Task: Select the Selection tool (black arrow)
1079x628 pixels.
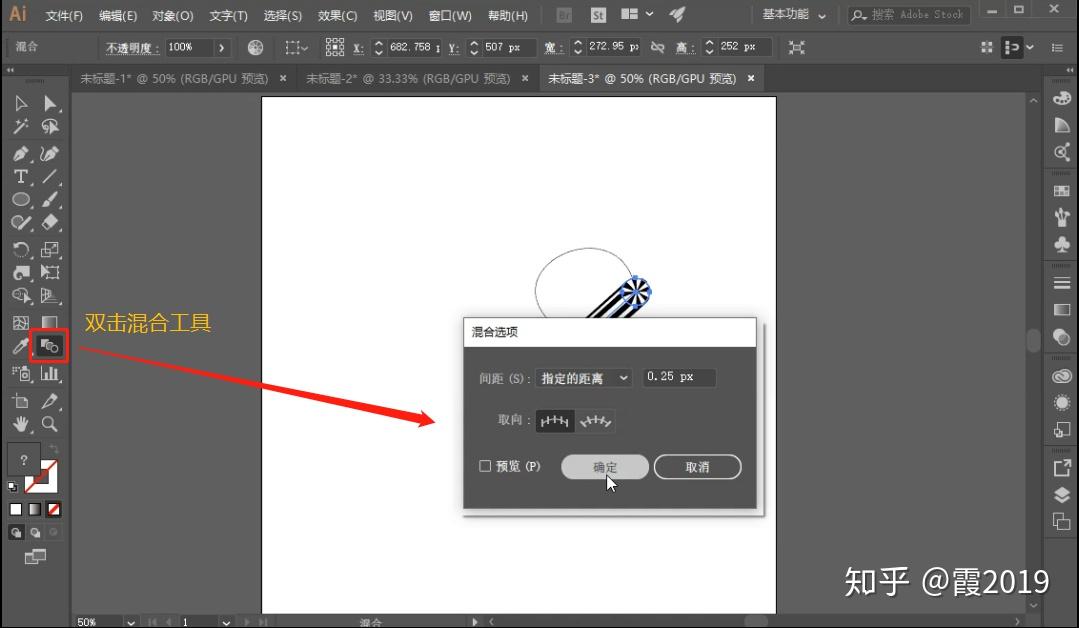Action: point(21,103)
